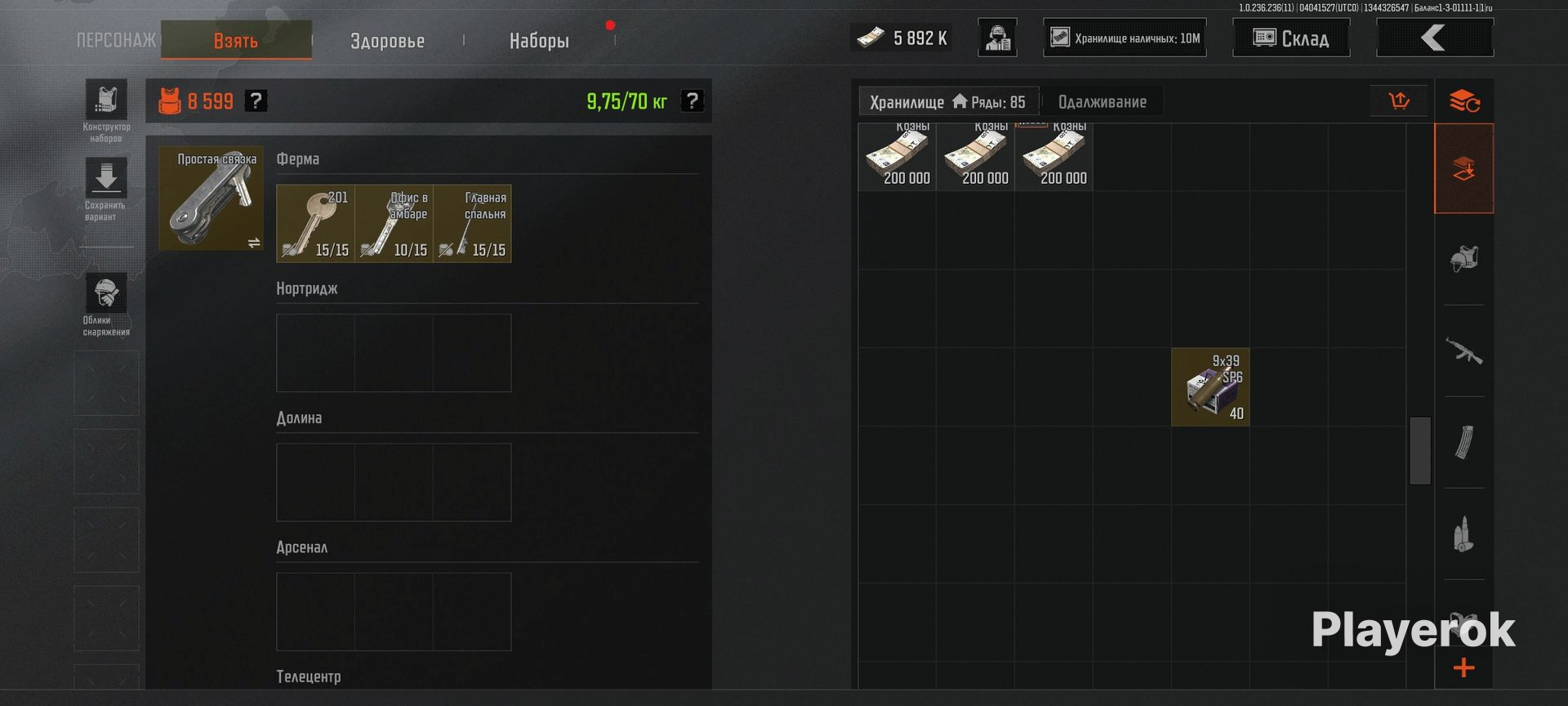Click Хранилище наличных: 10M button
Viewport: 1568px width, 706px height.
pyautogui.click(x=1125, y=38)
